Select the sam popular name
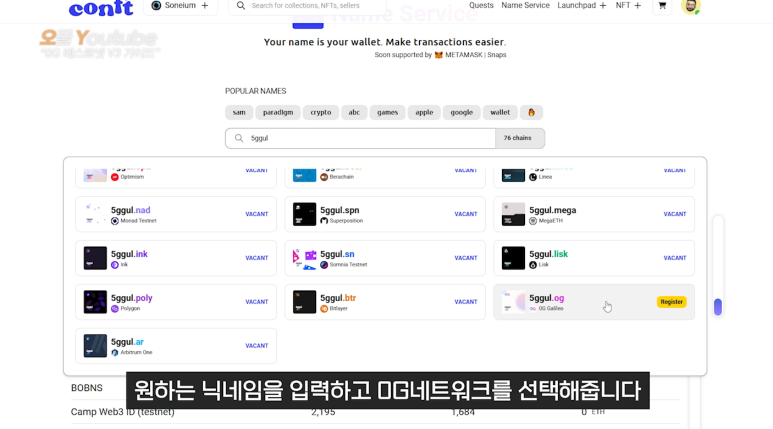The height and width of the screenshot is (429, 773). tap(239, 112)
